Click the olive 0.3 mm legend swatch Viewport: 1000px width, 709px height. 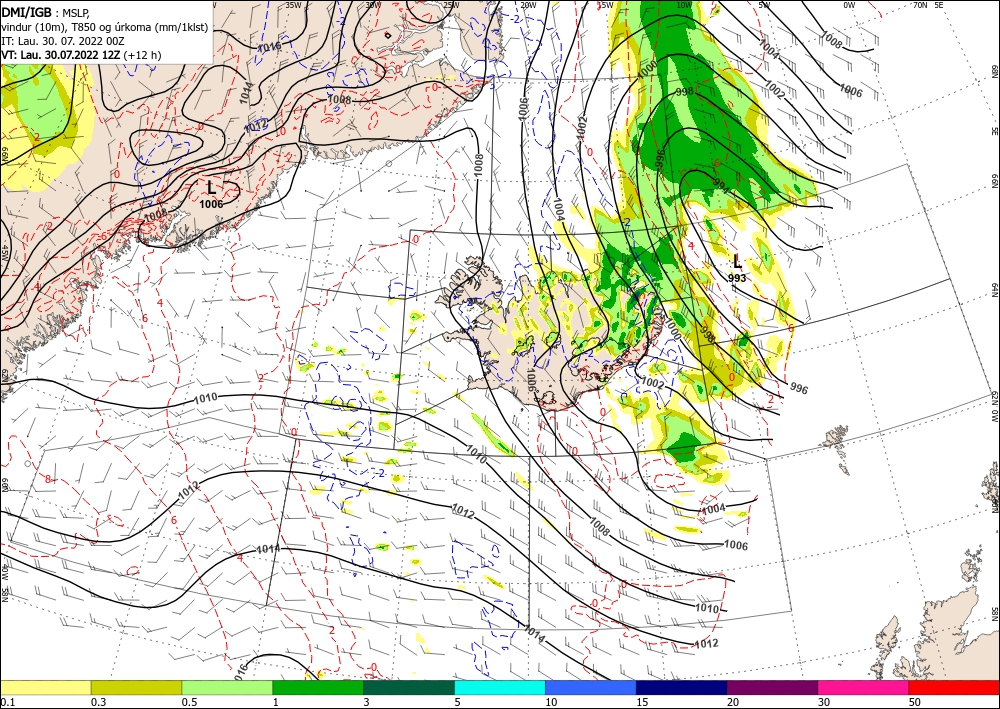pos(136,687)
